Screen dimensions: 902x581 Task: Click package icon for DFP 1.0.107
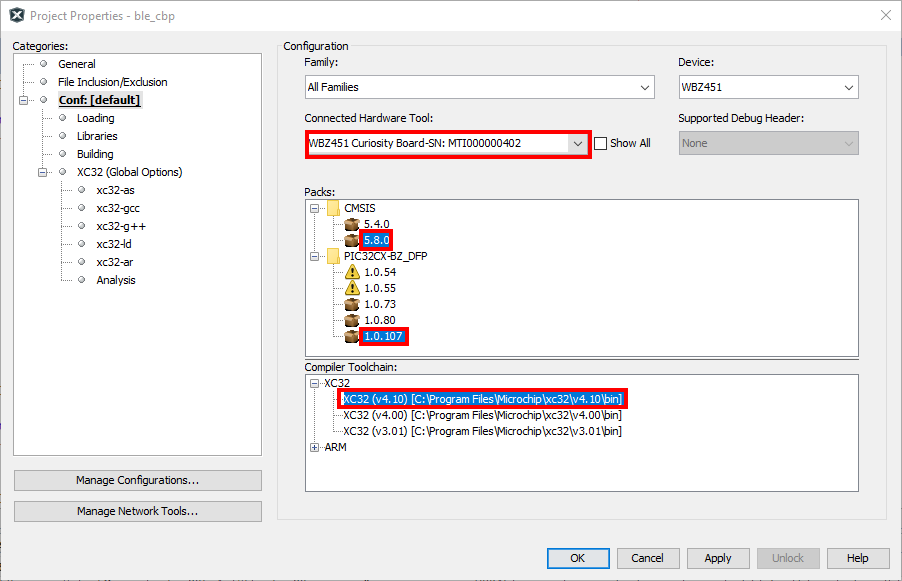tap(352, 337)
